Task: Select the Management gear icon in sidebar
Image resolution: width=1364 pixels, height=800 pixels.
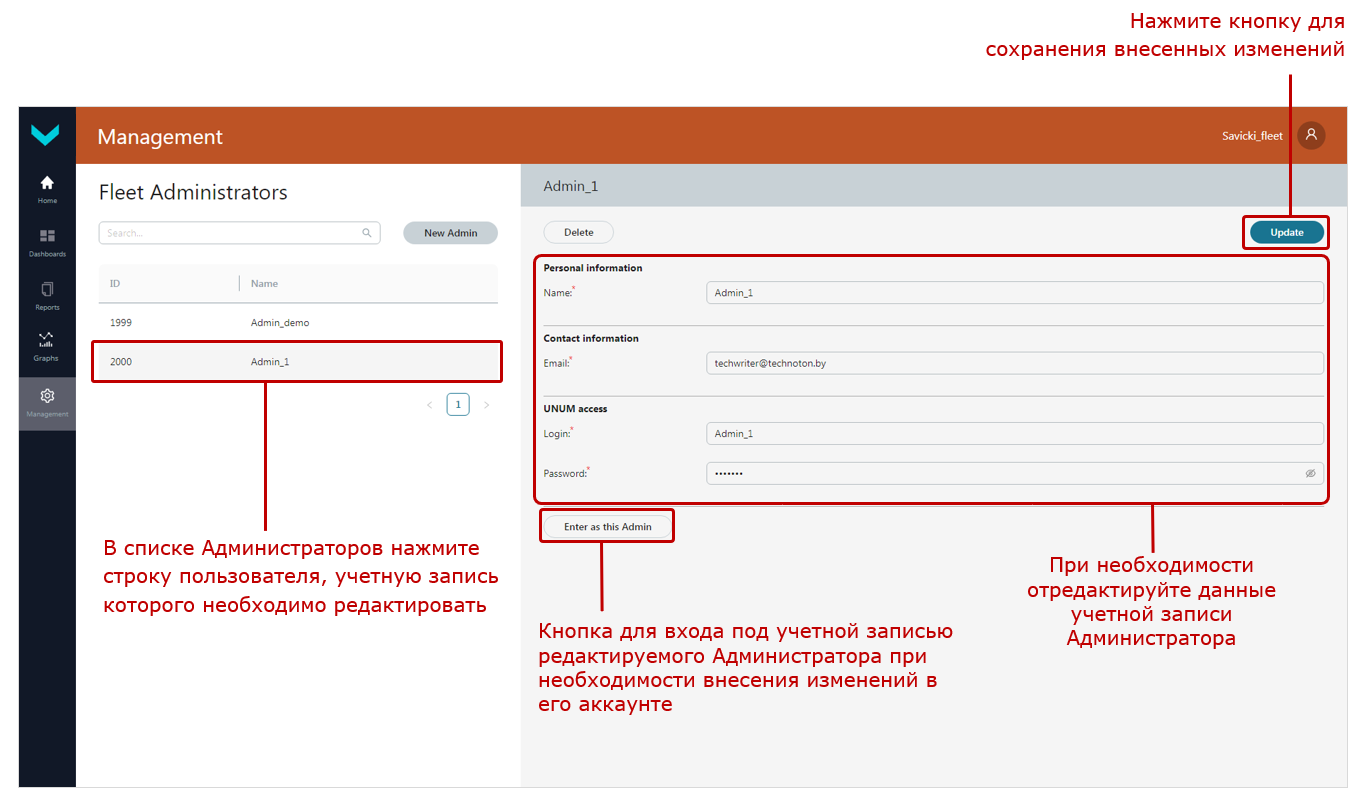Action: click(46, 396)
